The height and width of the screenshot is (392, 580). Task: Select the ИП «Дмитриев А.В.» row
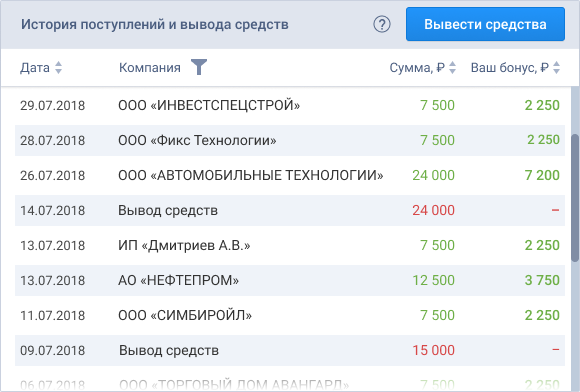(x=290, y=245)
